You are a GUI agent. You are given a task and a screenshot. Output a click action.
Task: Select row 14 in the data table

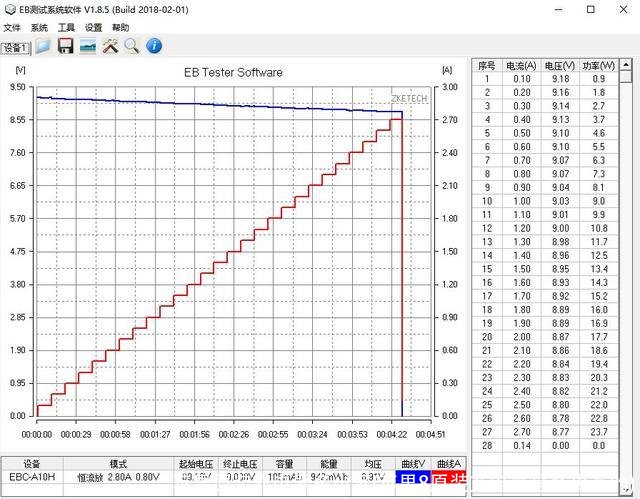click(487, 255)
